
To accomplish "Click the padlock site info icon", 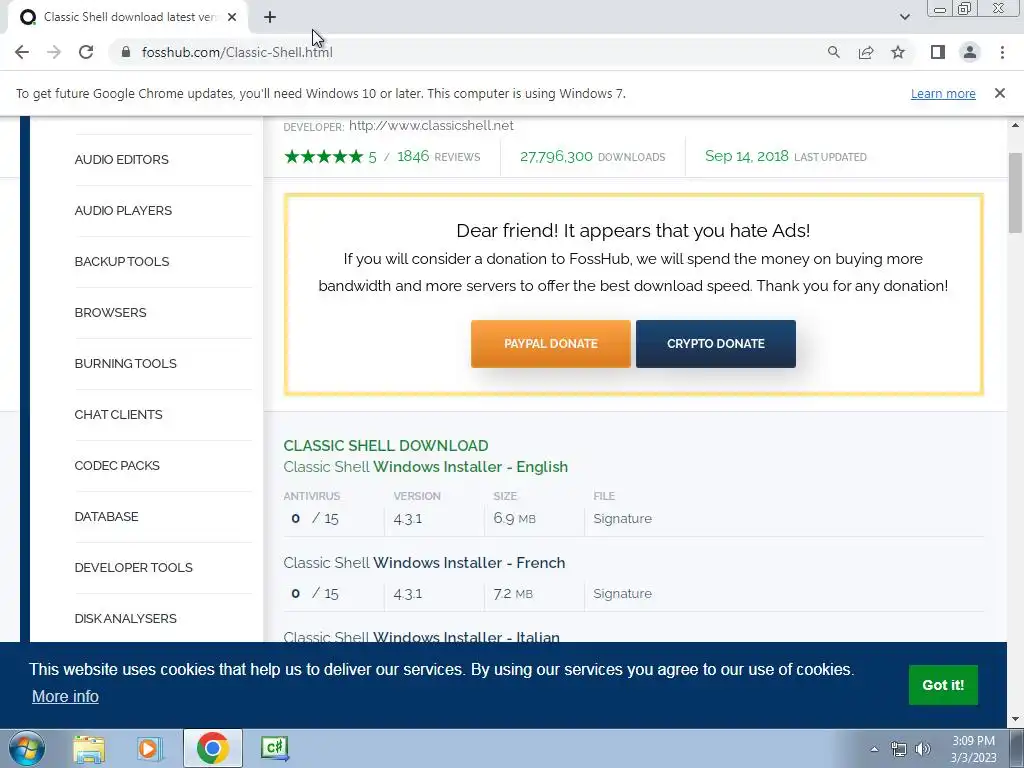I will (x=126, y=52).
